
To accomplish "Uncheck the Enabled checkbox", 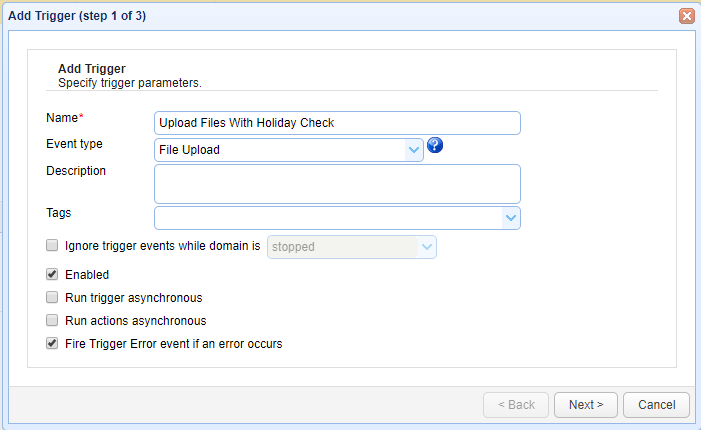I will 52,274.
